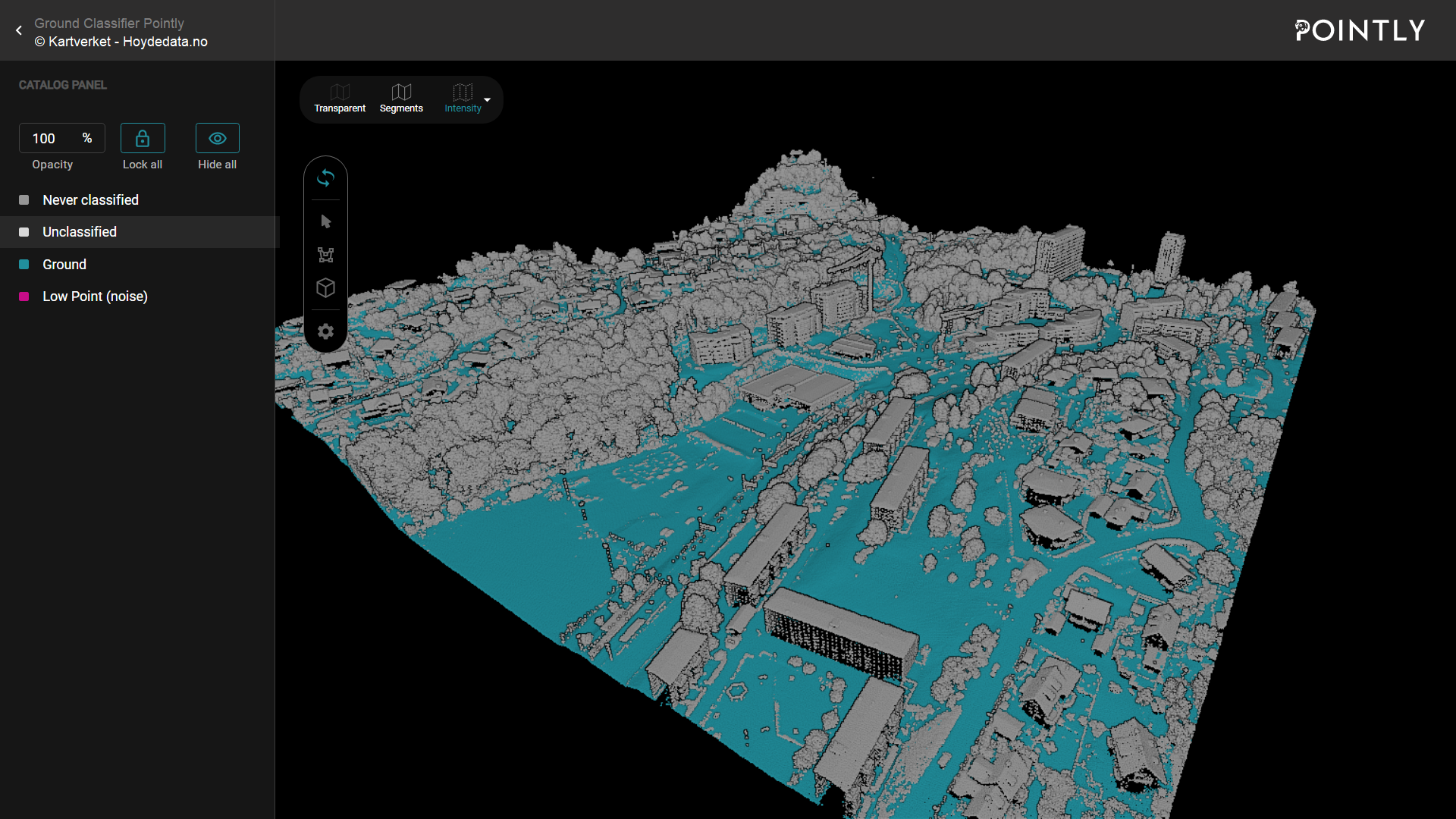The width and height of the screenshot is (1456, 819).
Task: Select the Ground class in Catalog Panel
Action: click(x=64, y=264)
